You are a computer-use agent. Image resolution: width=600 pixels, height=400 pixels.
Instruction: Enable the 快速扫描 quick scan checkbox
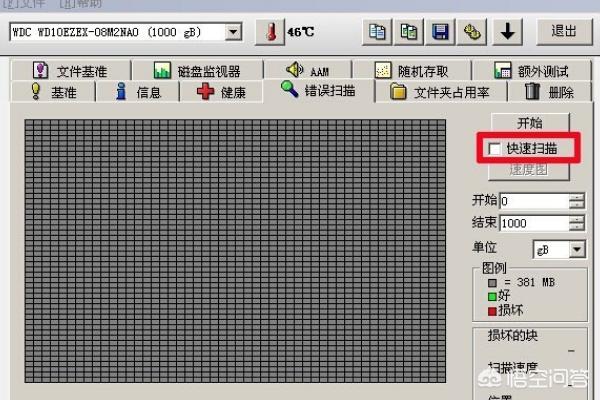(x=495, y=149)
